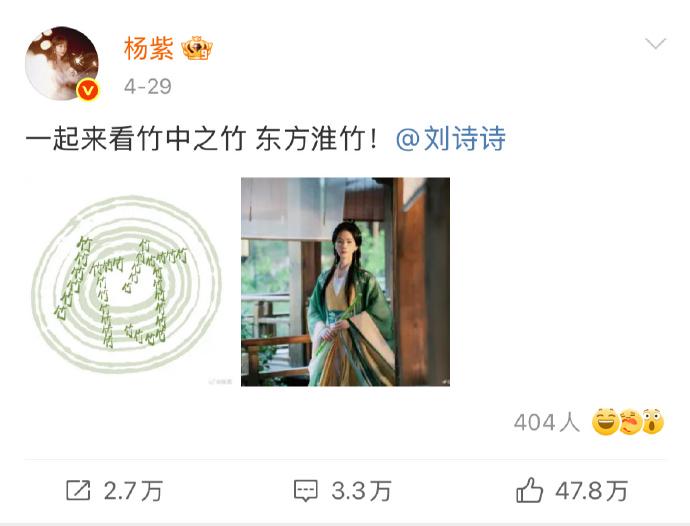This screenshot has height=526, width=690.
Task: Open the post options chevron menu
Action: [x=655, y=44]
